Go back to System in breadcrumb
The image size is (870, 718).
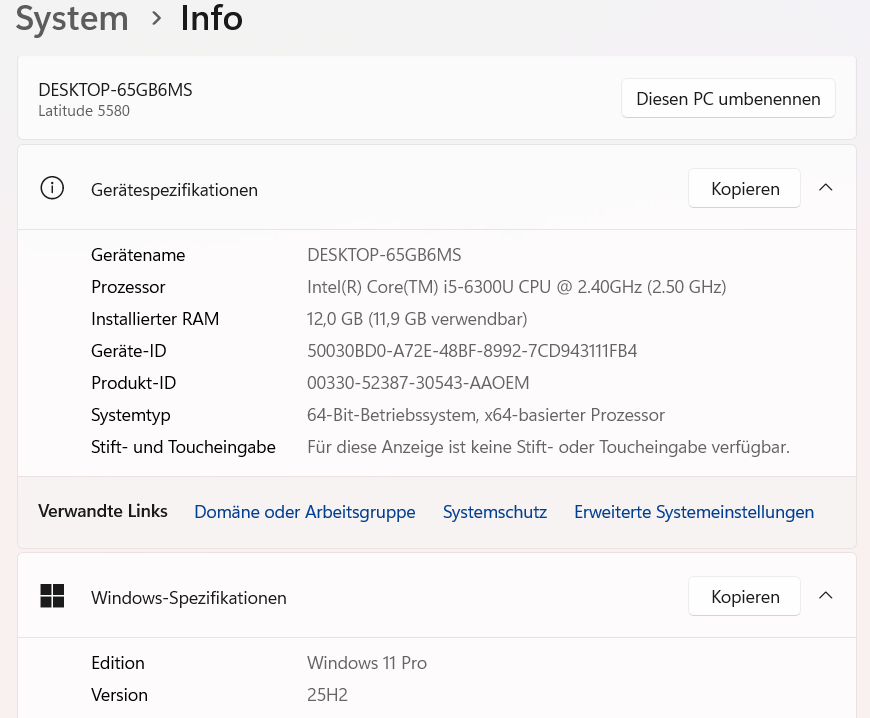click(x=72, y=18)
